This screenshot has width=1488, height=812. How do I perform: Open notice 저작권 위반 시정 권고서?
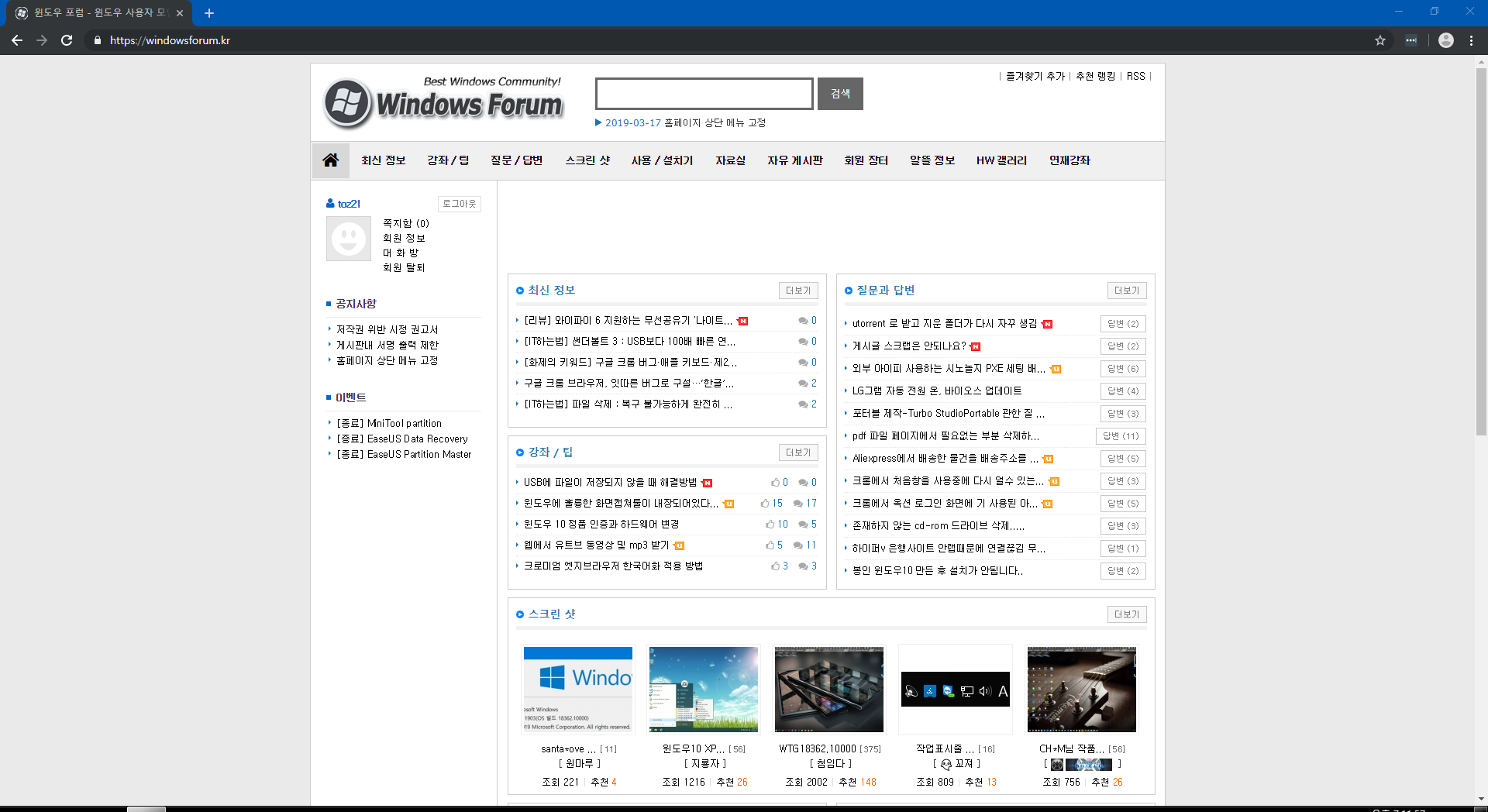point(387,329)
